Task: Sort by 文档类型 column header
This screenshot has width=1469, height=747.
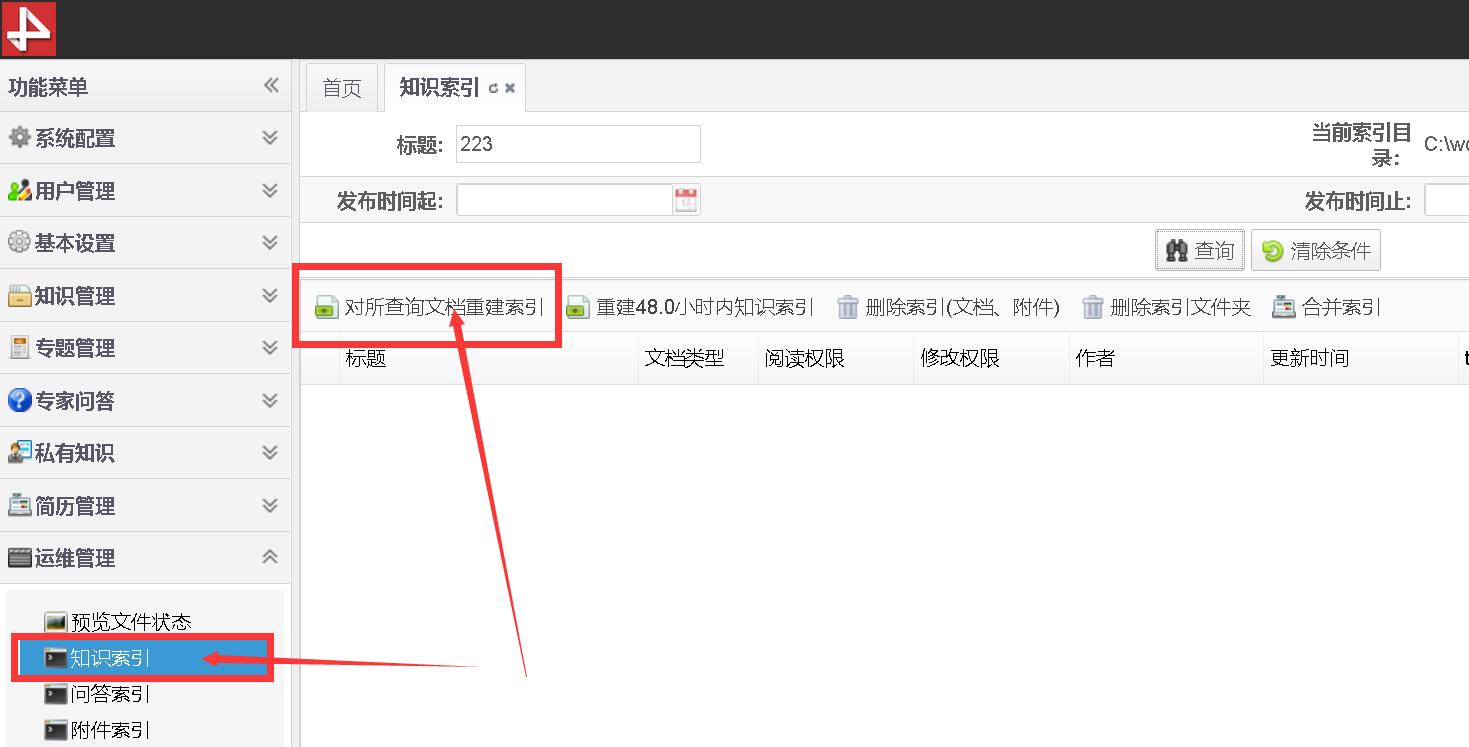Action: [698, 358]
